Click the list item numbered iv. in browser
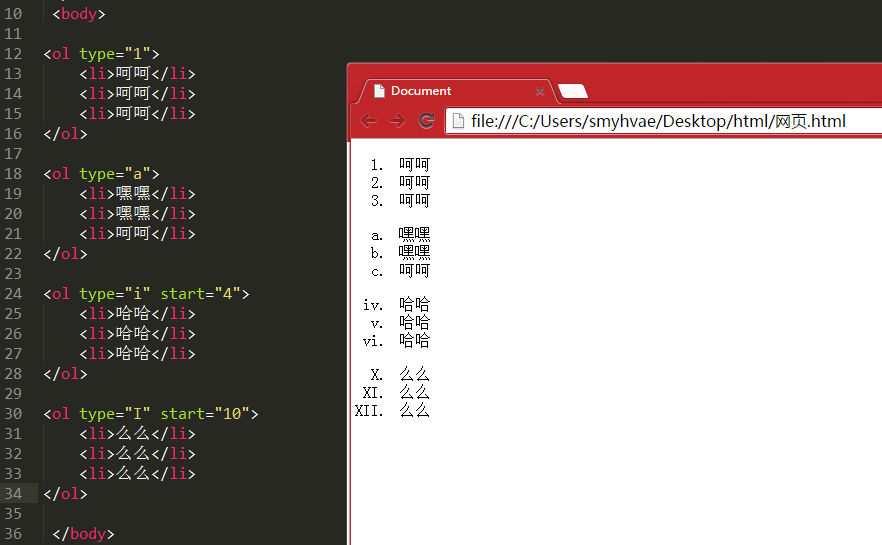The width and height of the screenshot is (882, 545). [x=414, y=305]
